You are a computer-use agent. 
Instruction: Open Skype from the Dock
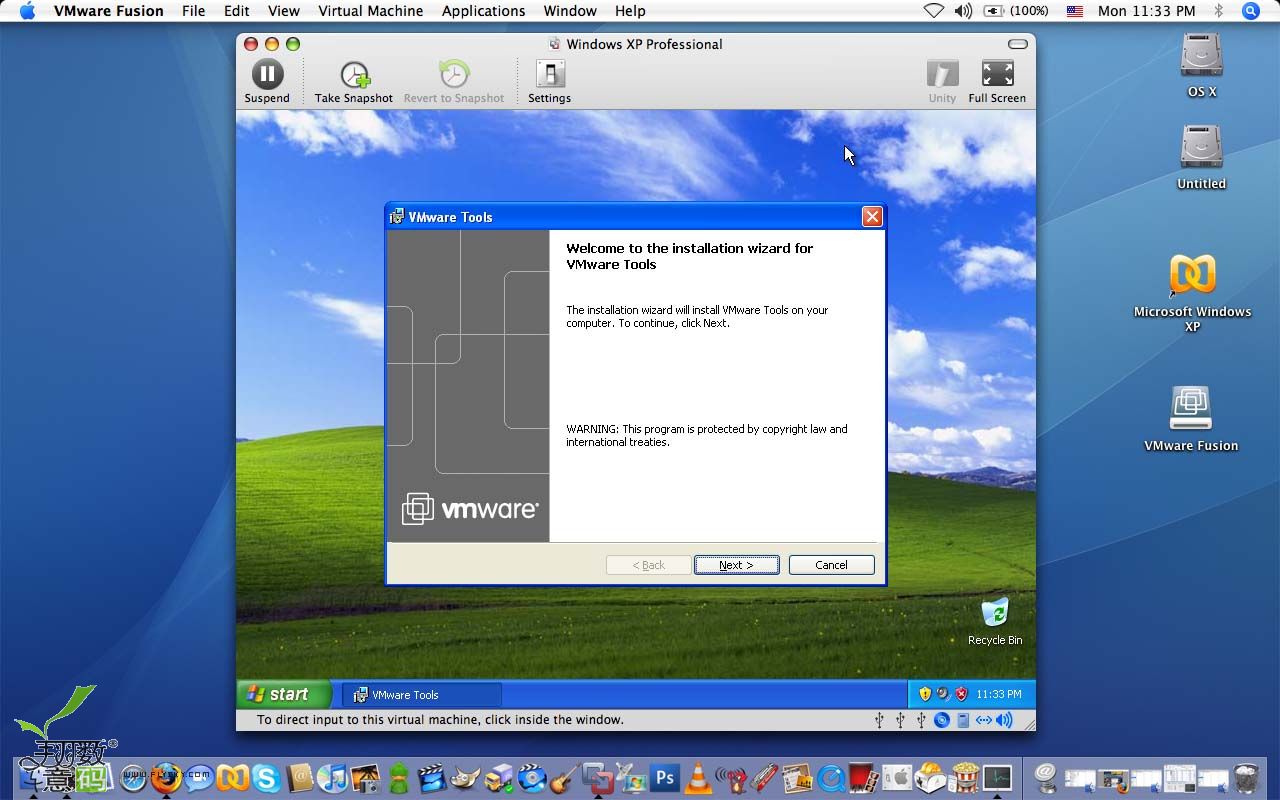tap(265, 777)
